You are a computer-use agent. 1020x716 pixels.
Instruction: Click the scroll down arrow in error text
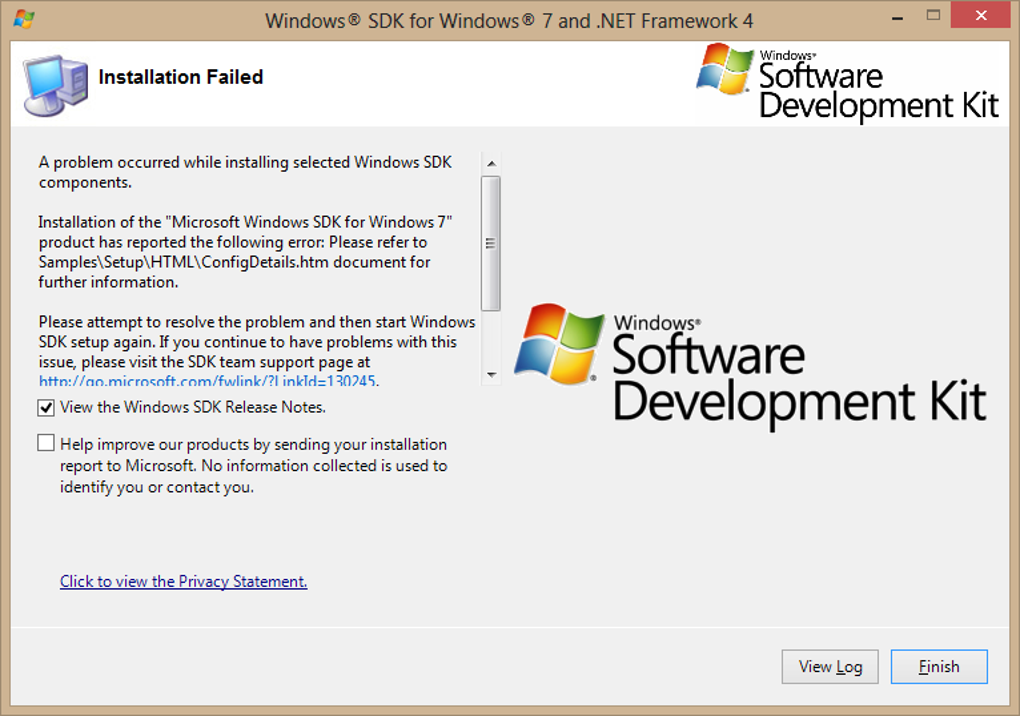491,375
